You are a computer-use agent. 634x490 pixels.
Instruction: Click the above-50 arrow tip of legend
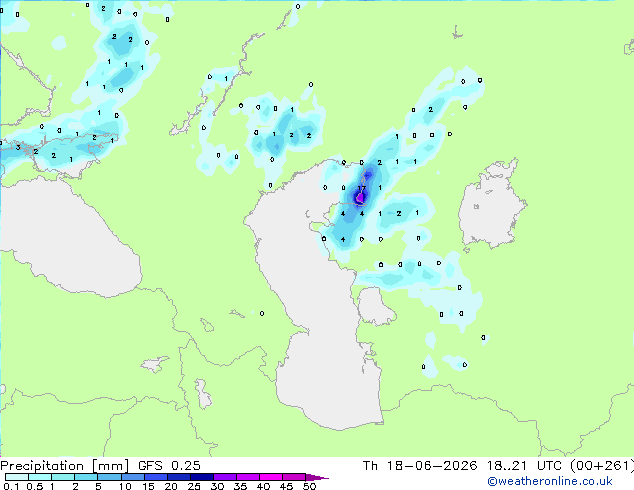pos(317,477)
